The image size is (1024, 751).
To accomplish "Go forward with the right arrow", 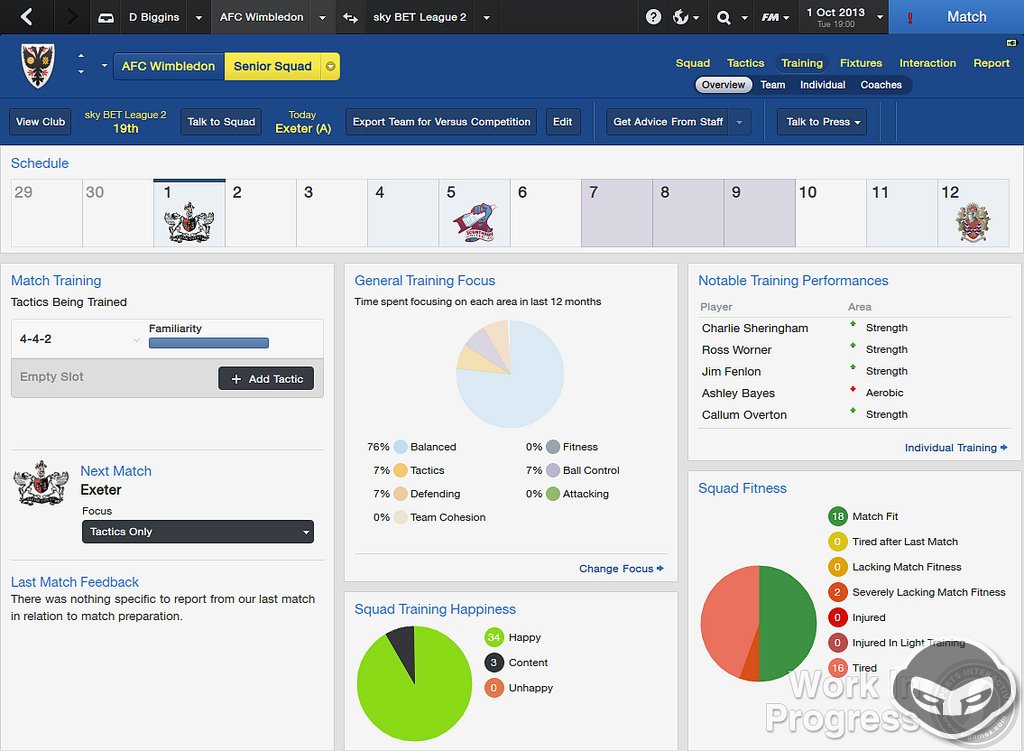I will click(x=71, y=17).
